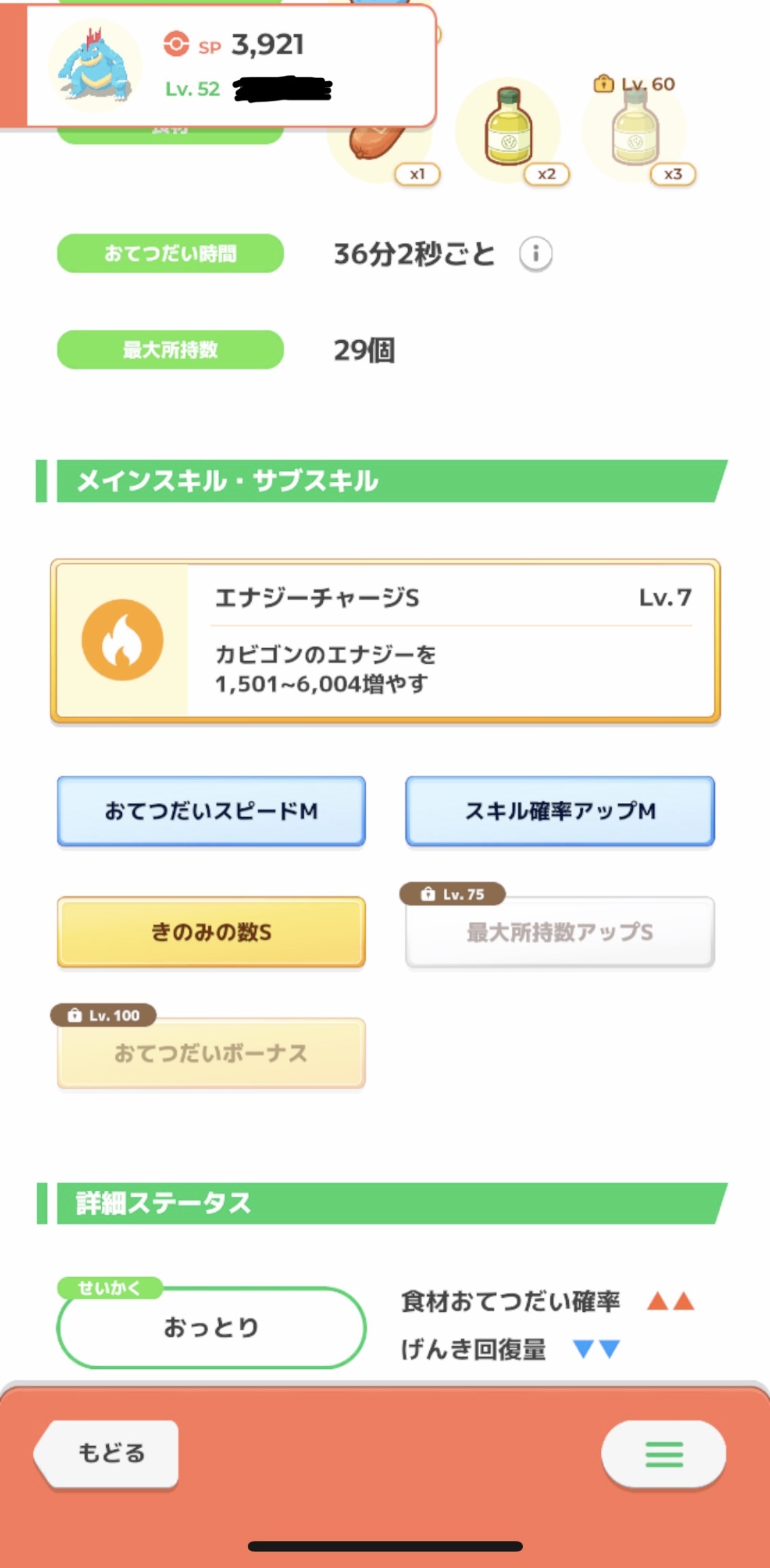Tap the SP Poké Ball icon
The image size is (770, 1568).
coord(176,44)
